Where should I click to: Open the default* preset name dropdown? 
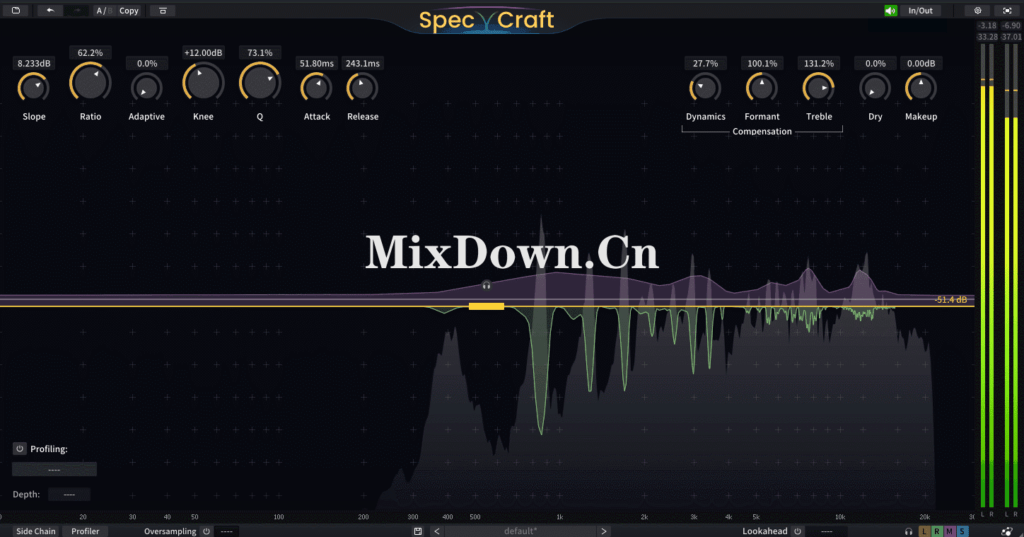click(520, 531)
